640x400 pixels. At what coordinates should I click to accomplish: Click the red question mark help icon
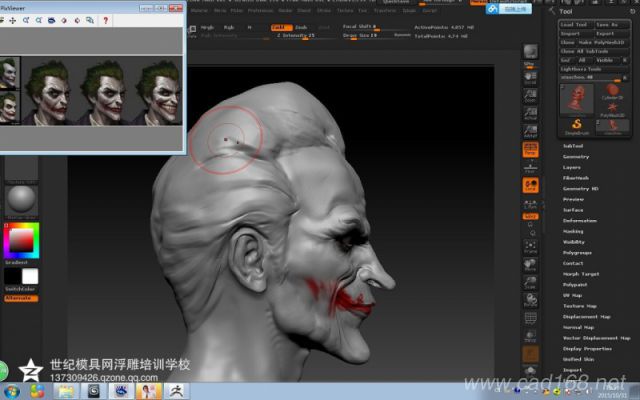point(106,20)
